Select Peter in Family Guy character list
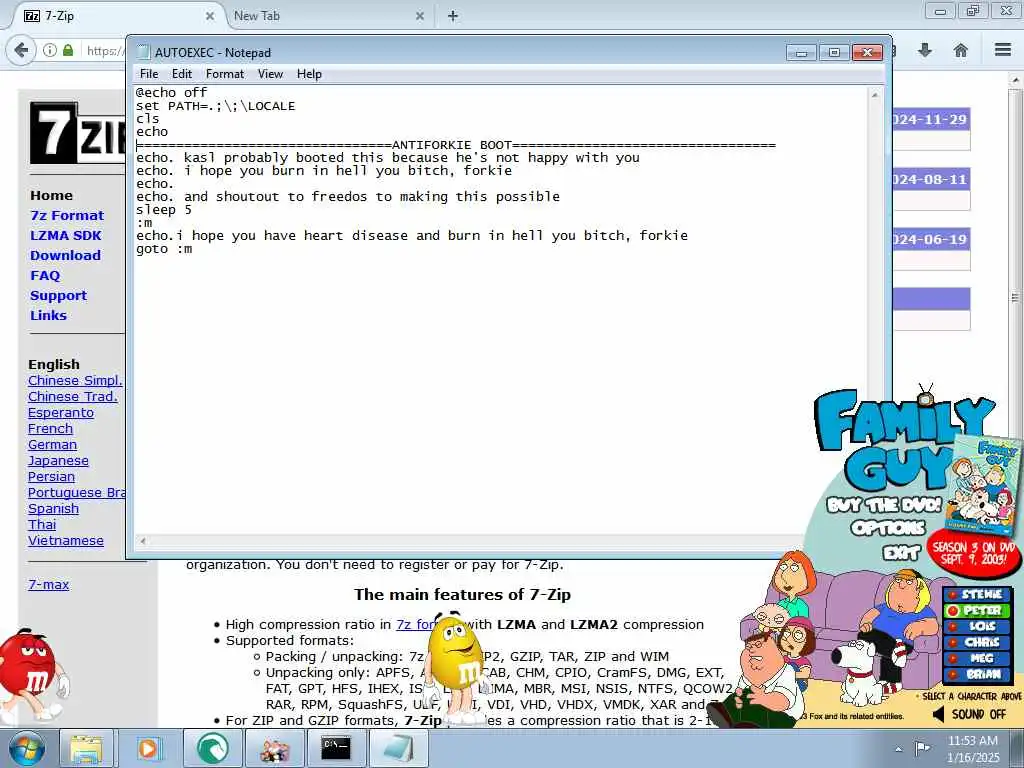This screenshot has height=768, width=1024. tap(977, 611)
